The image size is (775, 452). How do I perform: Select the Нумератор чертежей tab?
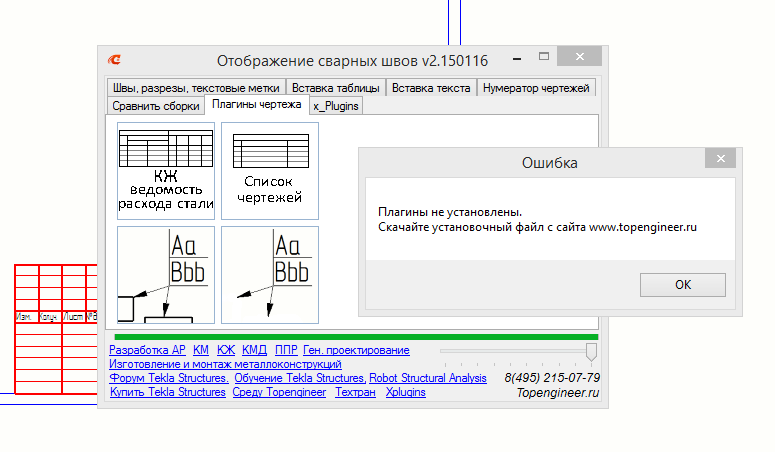coord(538,88)
